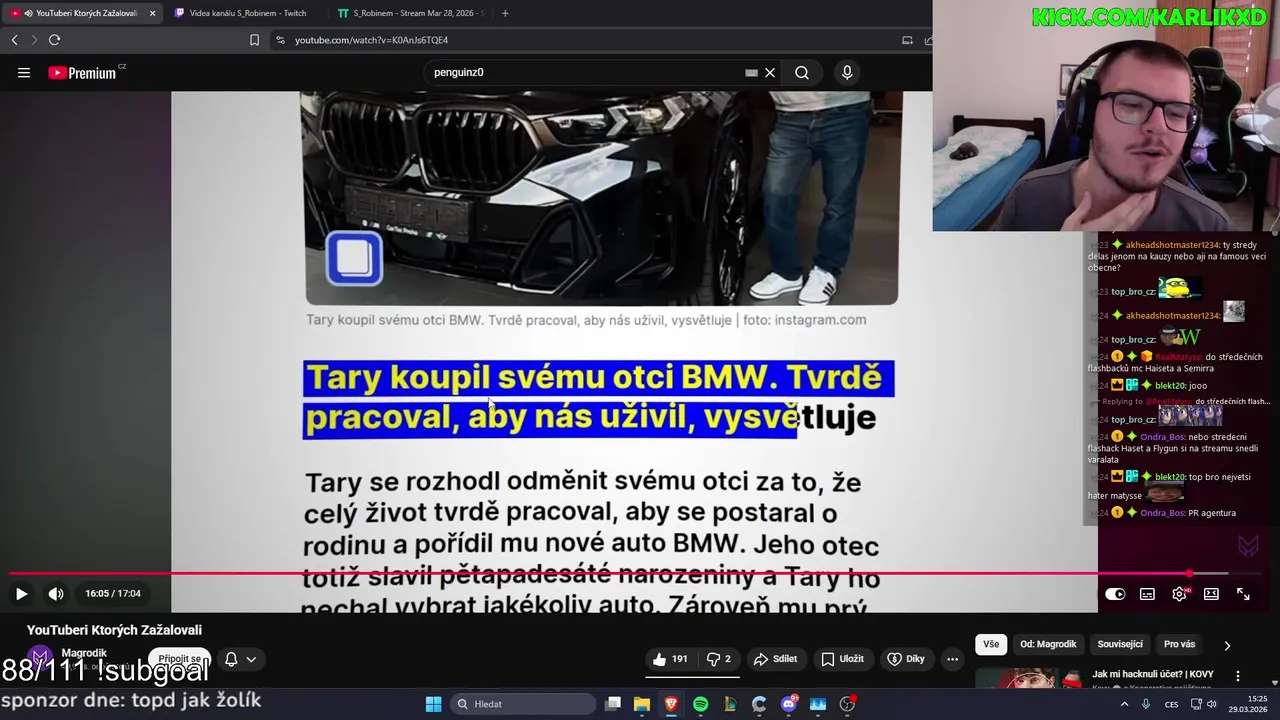
Task: Run search with magnifier button
Action: coord(802,73)
